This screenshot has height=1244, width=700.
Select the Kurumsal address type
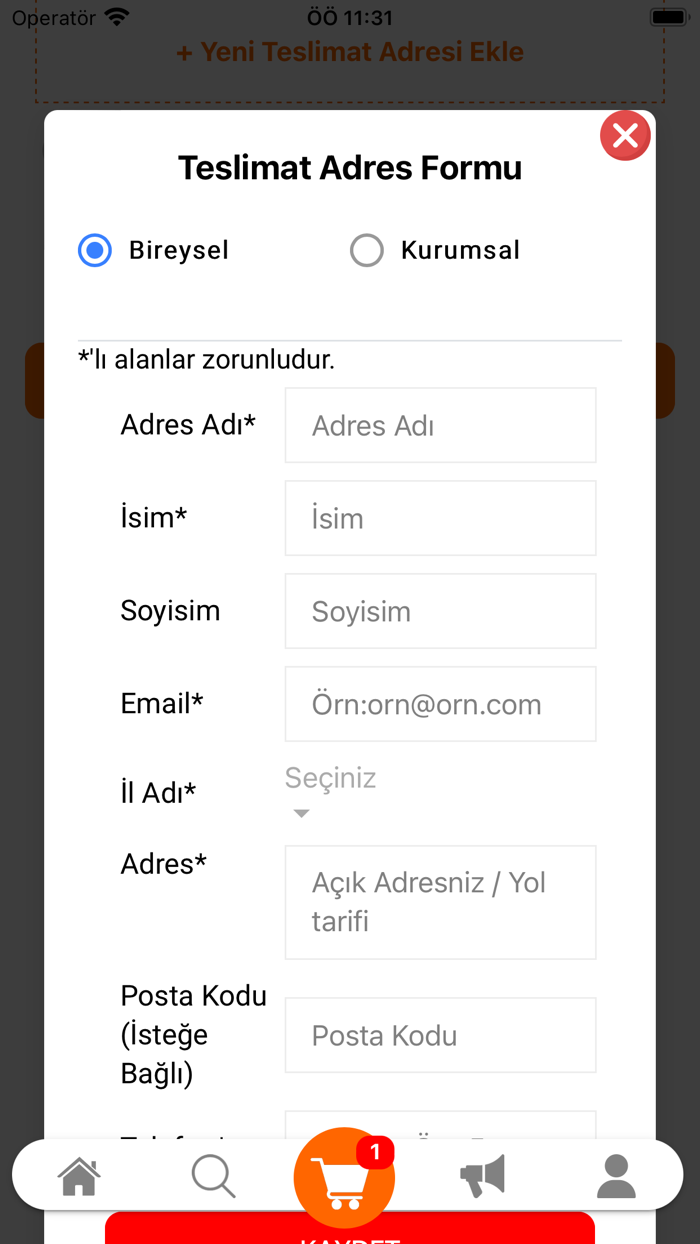pos(367,250)
